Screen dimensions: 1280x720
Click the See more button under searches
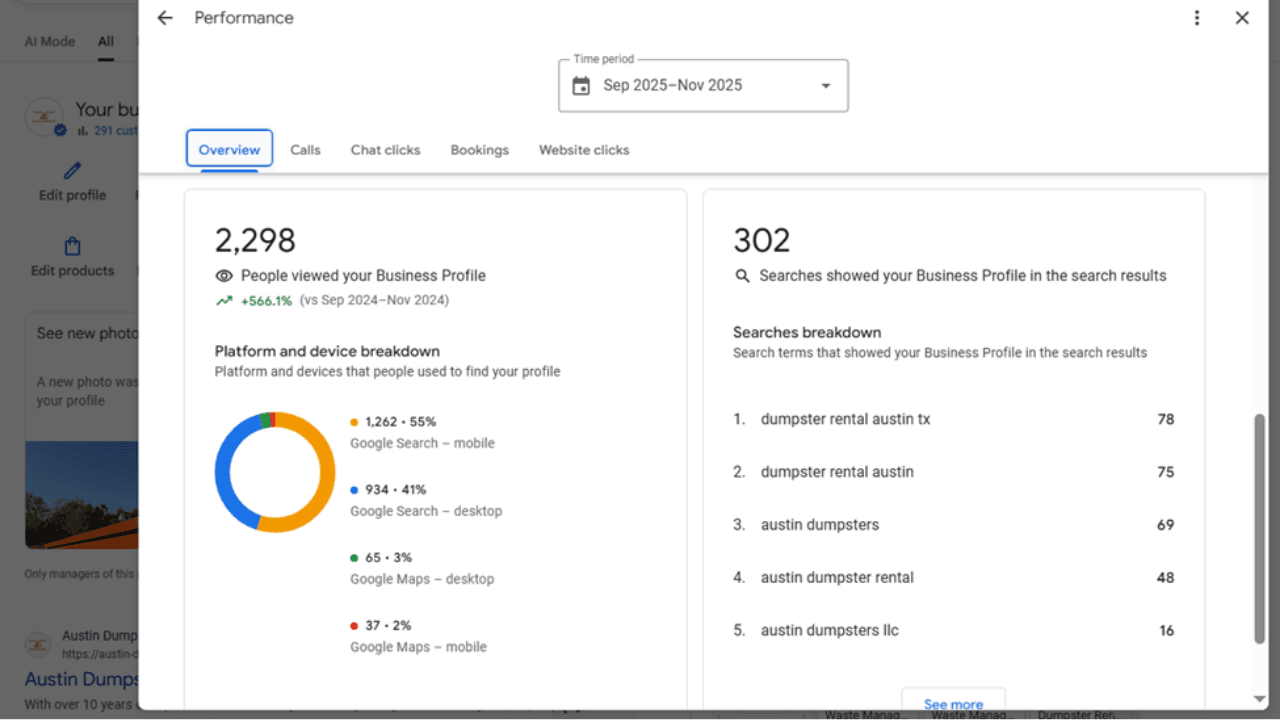(x=953, y=703)
